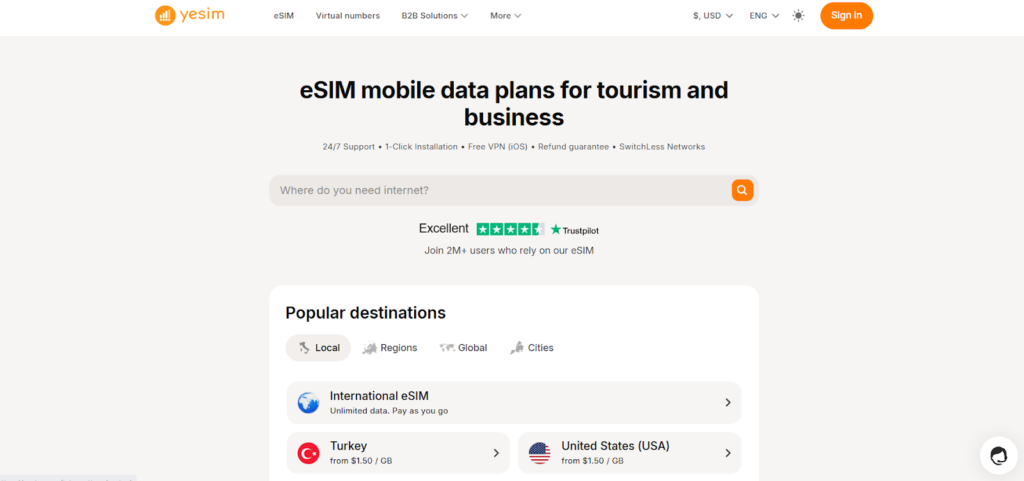Screen dimensions: 1024x481
Task: Expand the B2B Solutions menu
Action: point(434,16)
